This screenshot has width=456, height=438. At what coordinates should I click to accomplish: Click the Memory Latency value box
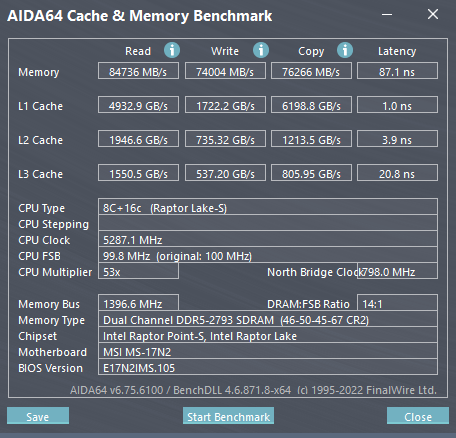tap(397, 71)
